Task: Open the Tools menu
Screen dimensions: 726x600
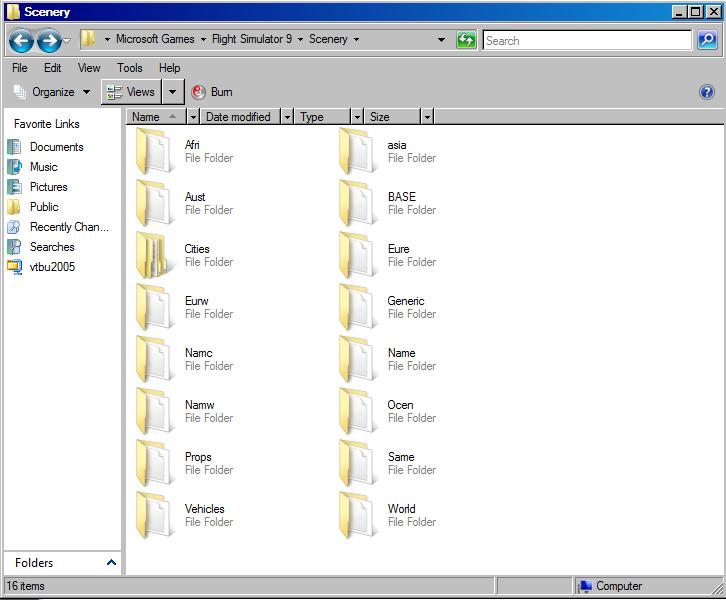Action: (x=129, y=68)
